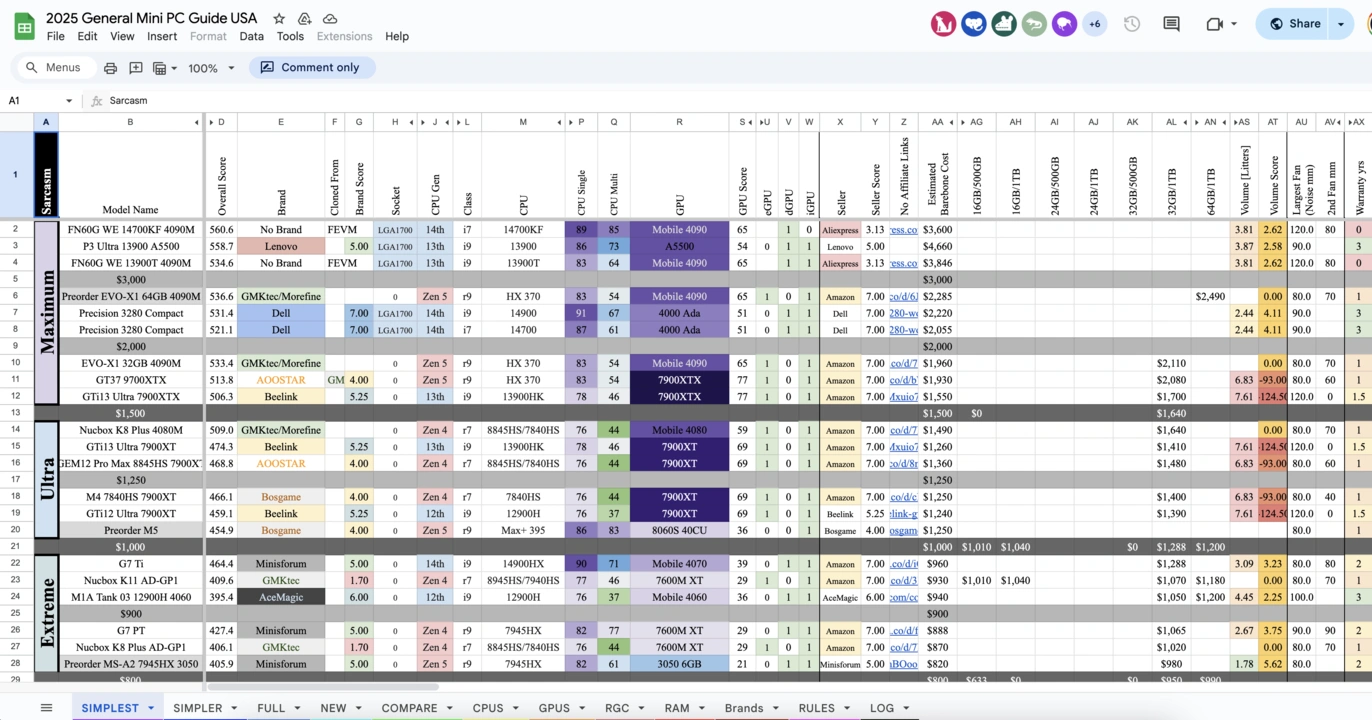
Task: Open the comment history panel icon
Action: (1171, 24)
